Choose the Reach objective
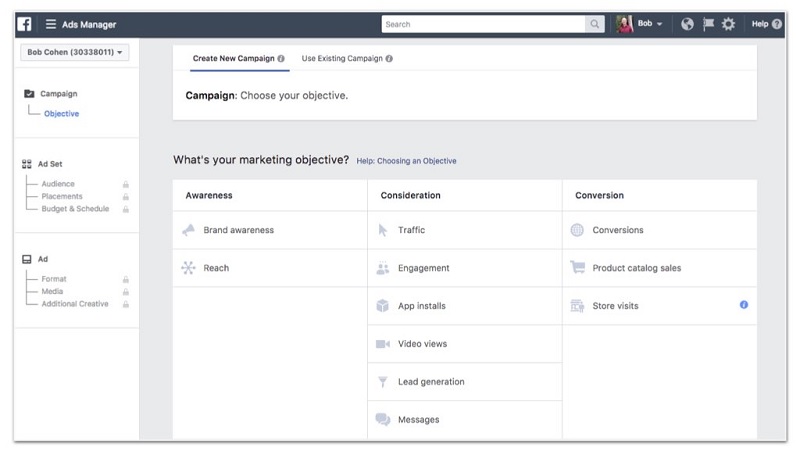Image resolution: width=800 pixels, height=458 pixels. (270, 268)
